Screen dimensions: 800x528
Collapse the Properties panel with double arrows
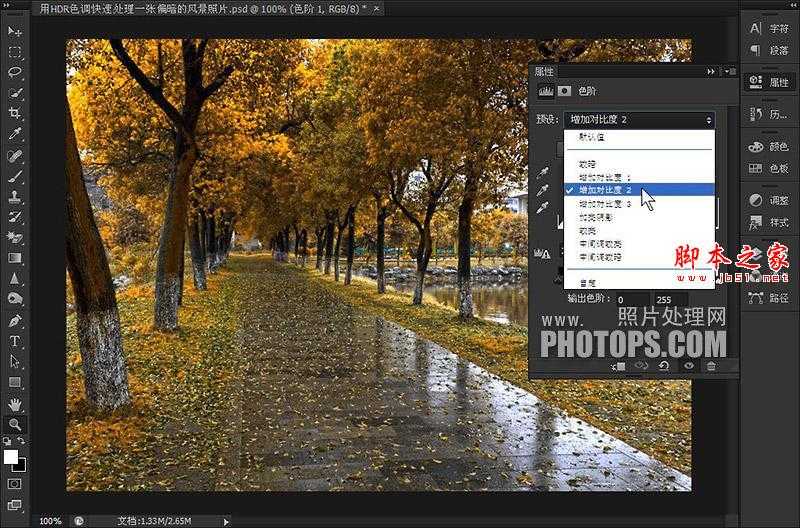(x=711, y=72)
